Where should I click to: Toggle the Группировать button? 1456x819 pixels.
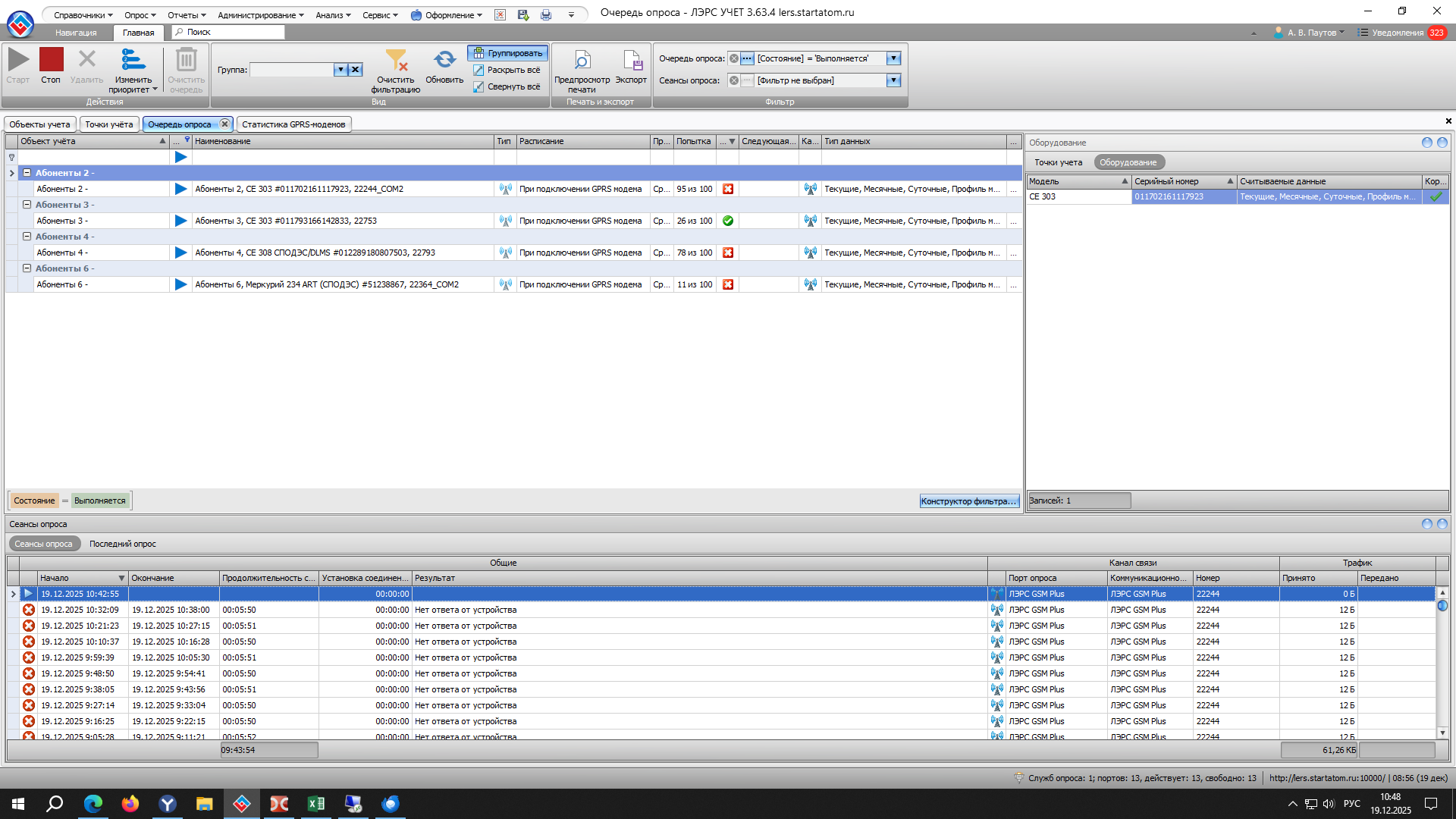tap(508, 53)
